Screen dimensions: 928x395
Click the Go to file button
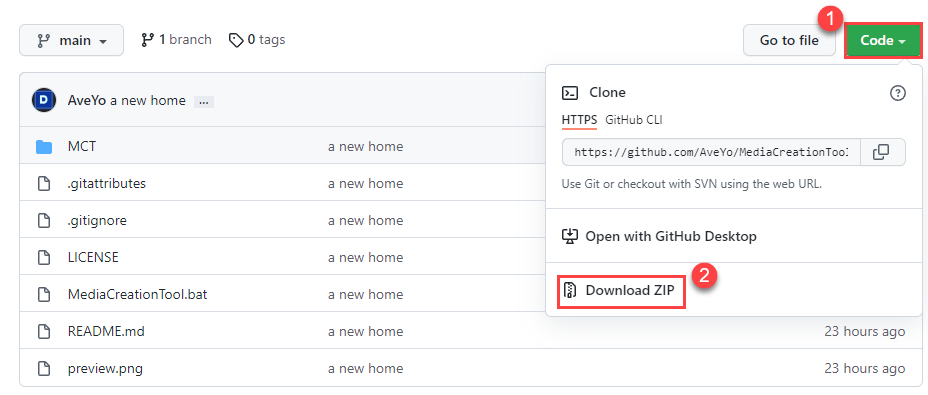pos(789,40)
